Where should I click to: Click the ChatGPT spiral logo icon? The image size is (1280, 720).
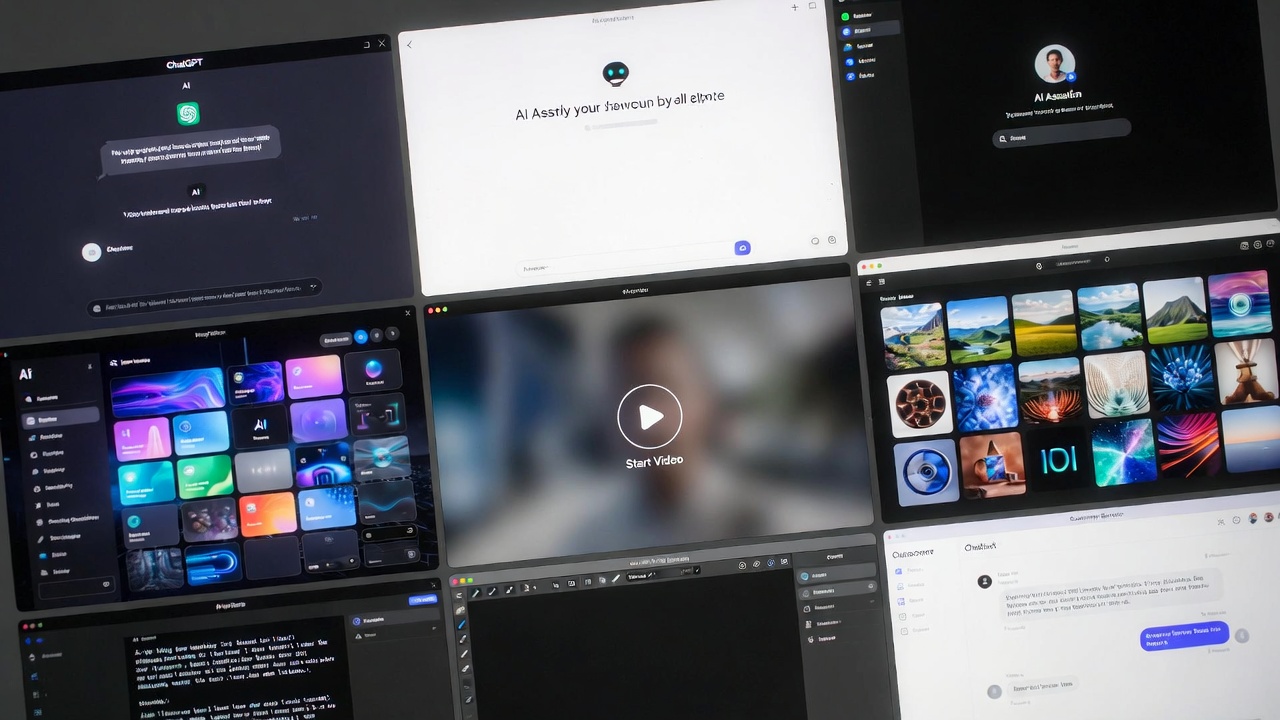[187, 113]
